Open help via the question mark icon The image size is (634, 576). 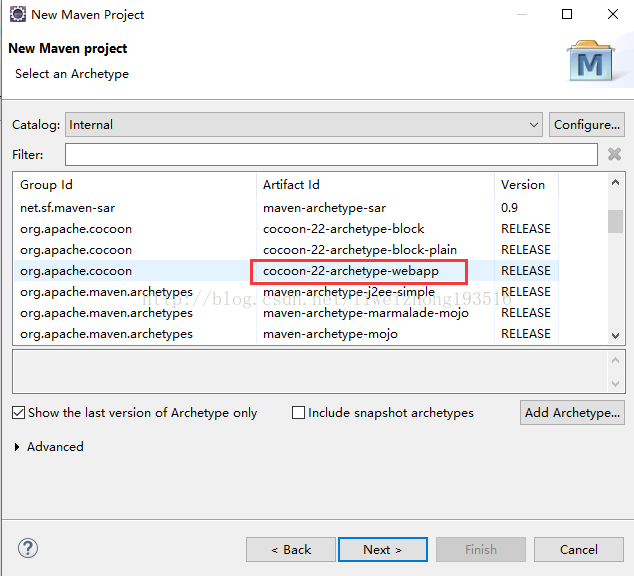tap(28, 549)
